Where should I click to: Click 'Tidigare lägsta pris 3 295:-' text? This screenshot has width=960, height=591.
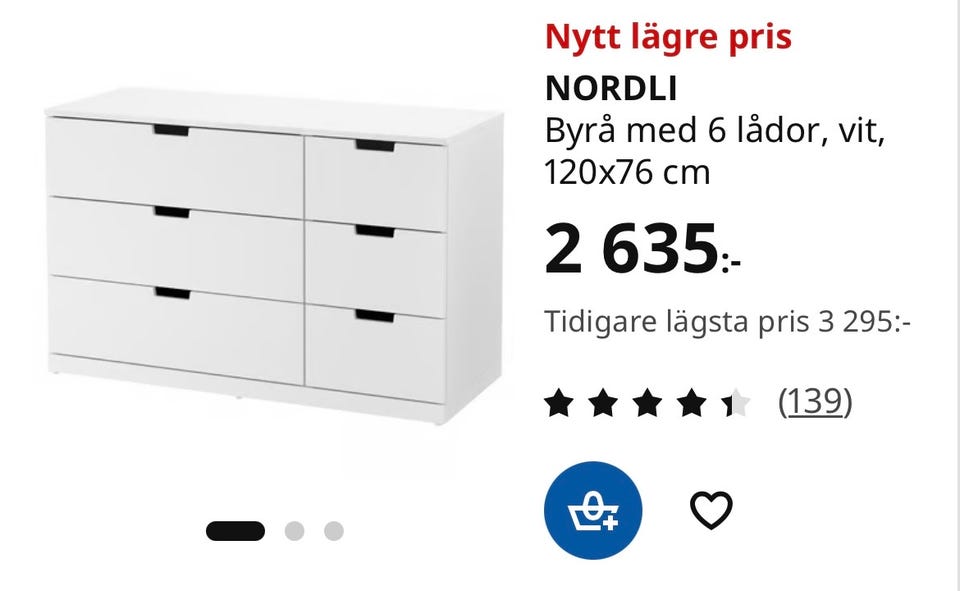[727, 322]
